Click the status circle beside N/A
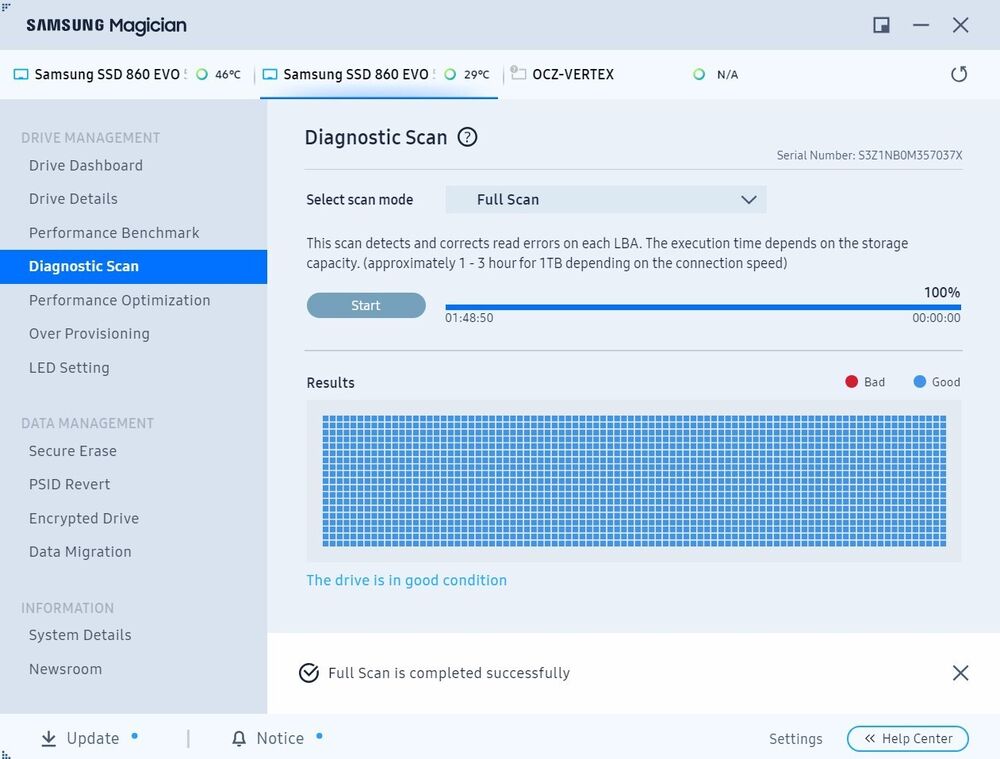This screenshot has height=759, width=1000. pyautogui.click(x=699, y=74)
